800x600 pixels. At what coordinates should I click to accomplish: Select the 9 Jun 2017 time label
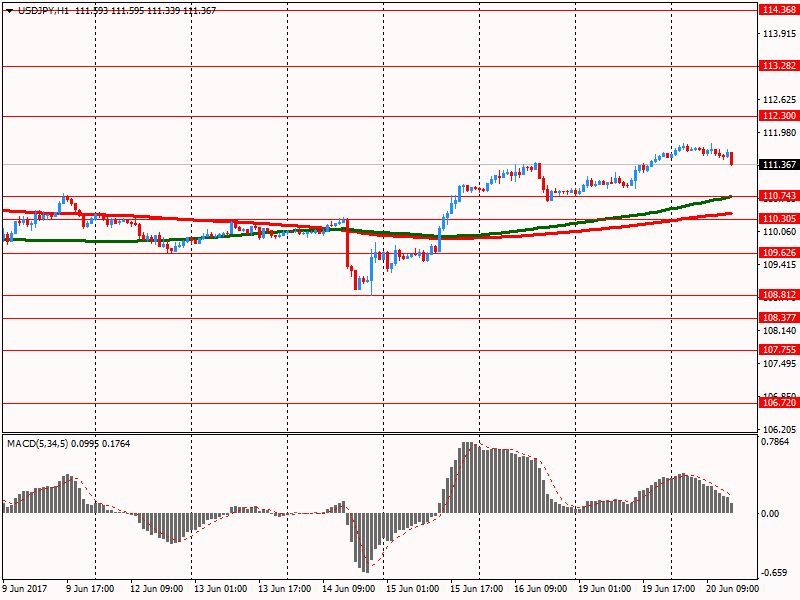tap(25, 589)
